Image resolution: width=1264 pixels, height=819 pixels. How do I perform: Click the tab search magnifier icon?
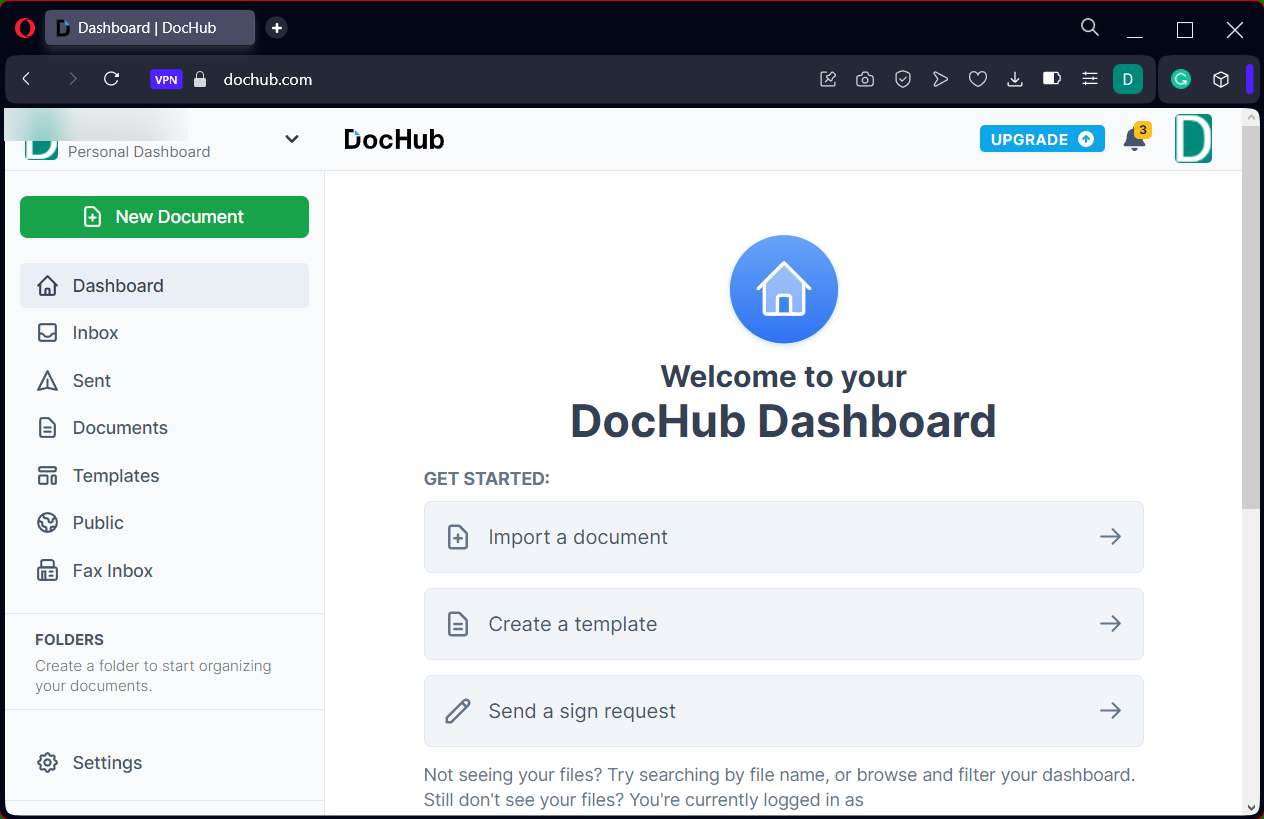(1090, 27)
